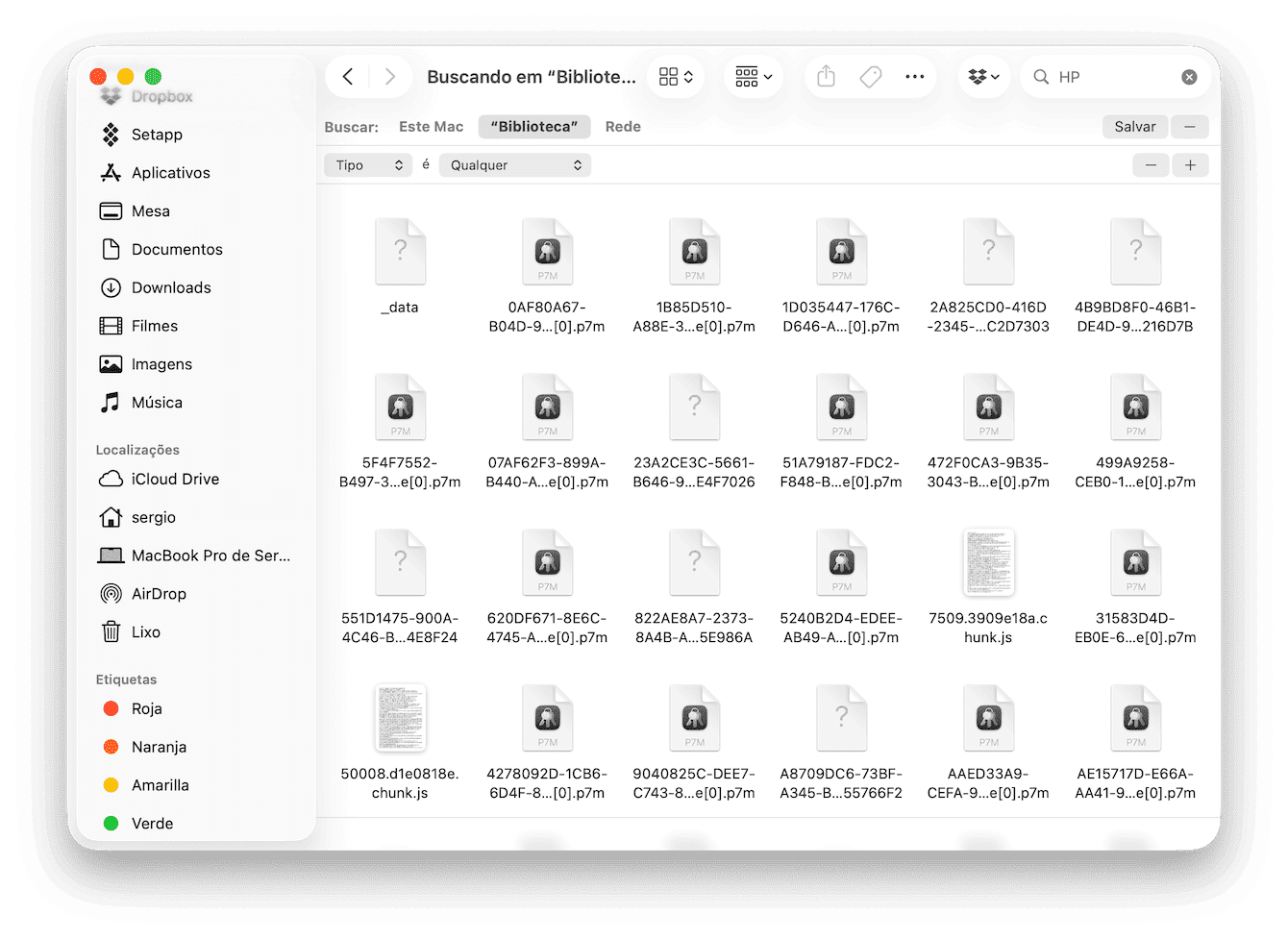
Task: Set search scope to Este Mac
Action: [431, 127]
